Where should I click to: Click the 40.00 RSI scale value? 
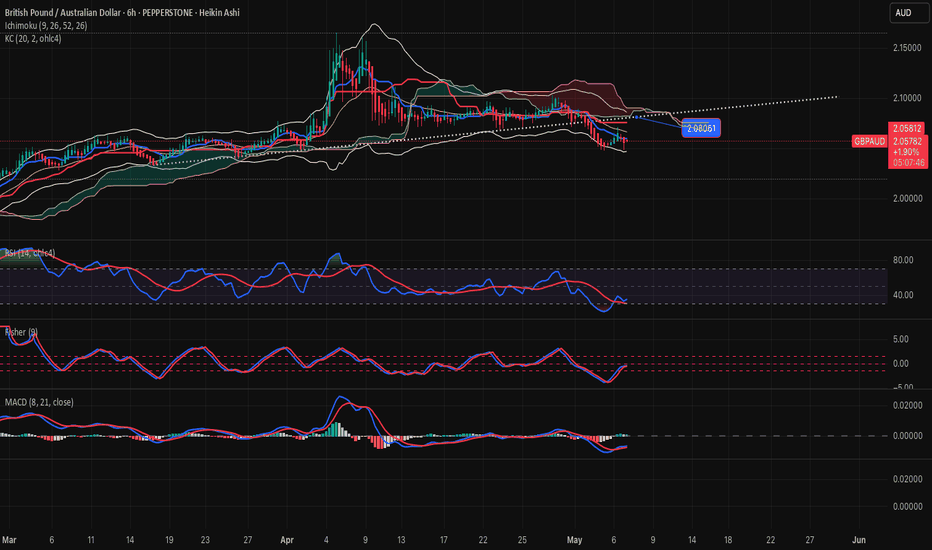point(903,295)
